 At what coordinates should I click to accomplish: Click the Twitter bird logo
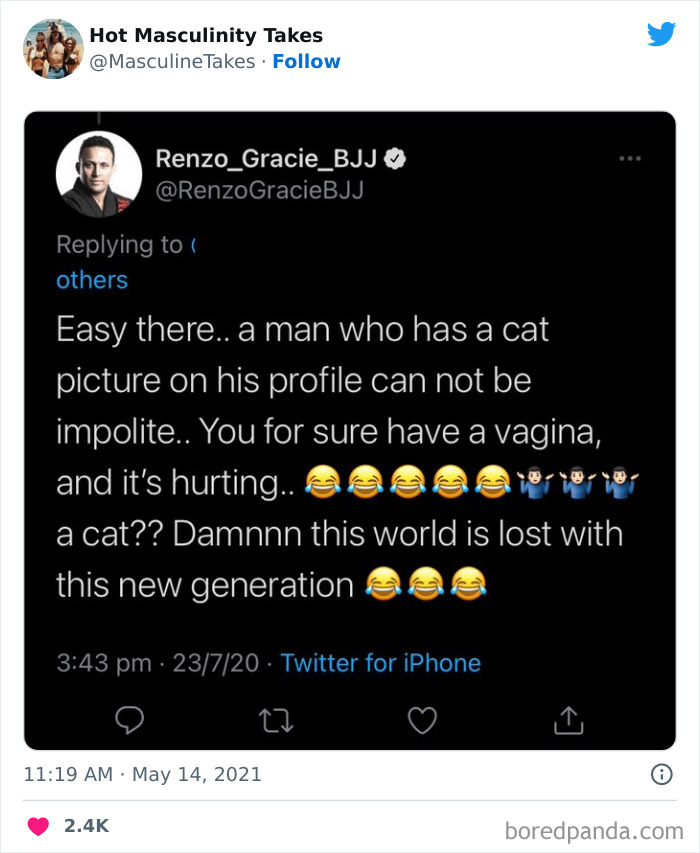(662, 33)
